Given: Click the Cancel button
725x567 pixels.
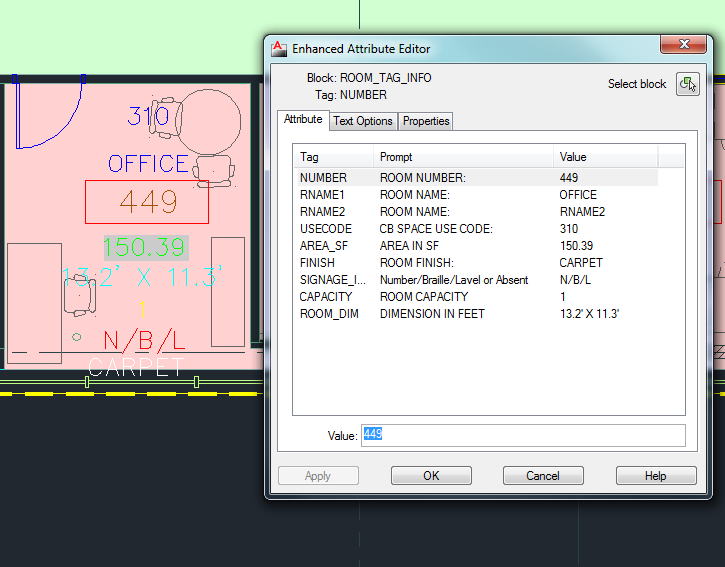Looking at the screenshot, I should pos(543,476).
